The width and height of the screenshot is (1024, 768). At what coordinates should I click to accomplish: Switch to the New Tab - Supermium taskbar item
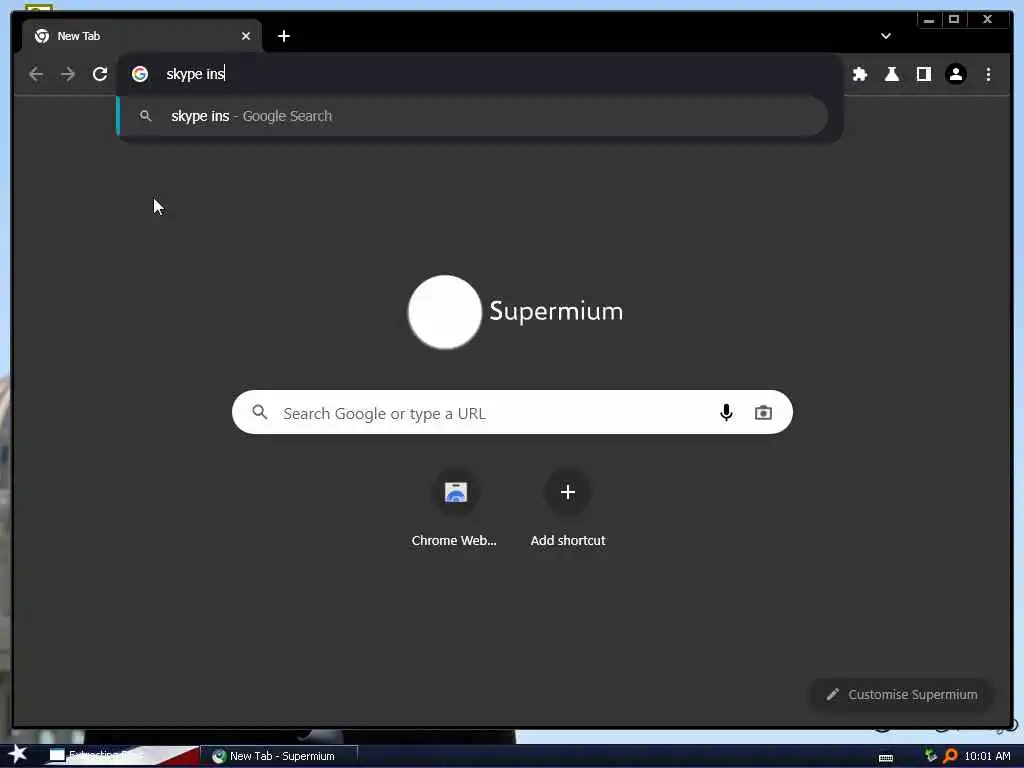[x=282, y=756]
